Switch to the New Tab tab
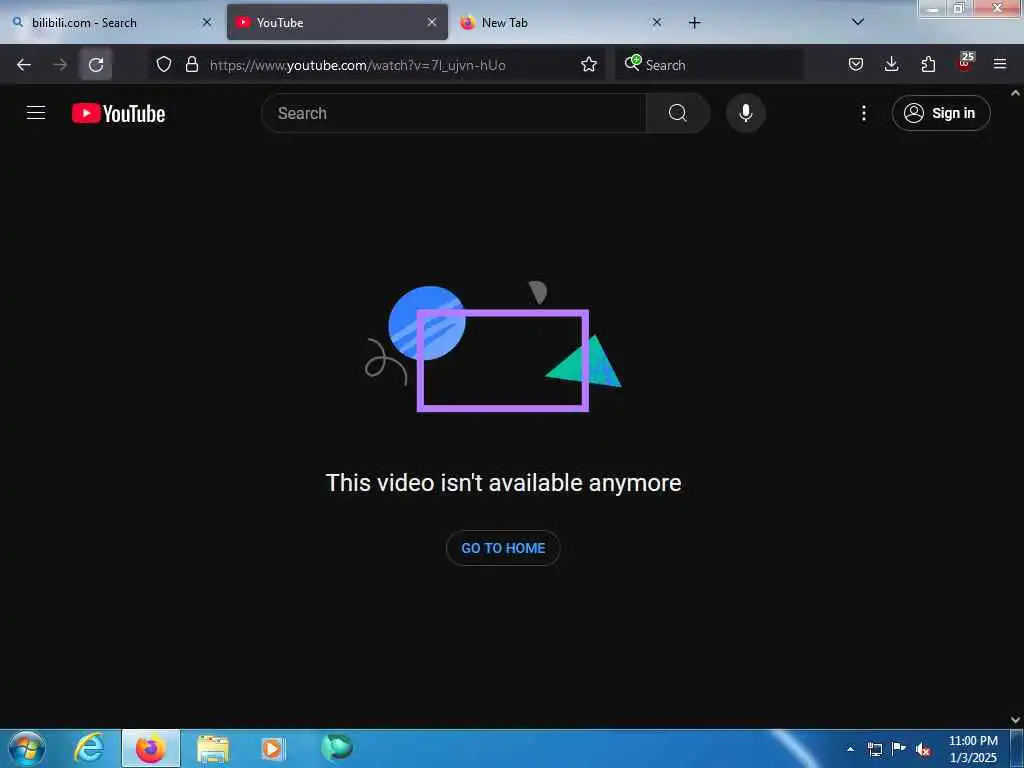This screenshot has height=768, width=1024. [x=560, y=22]
